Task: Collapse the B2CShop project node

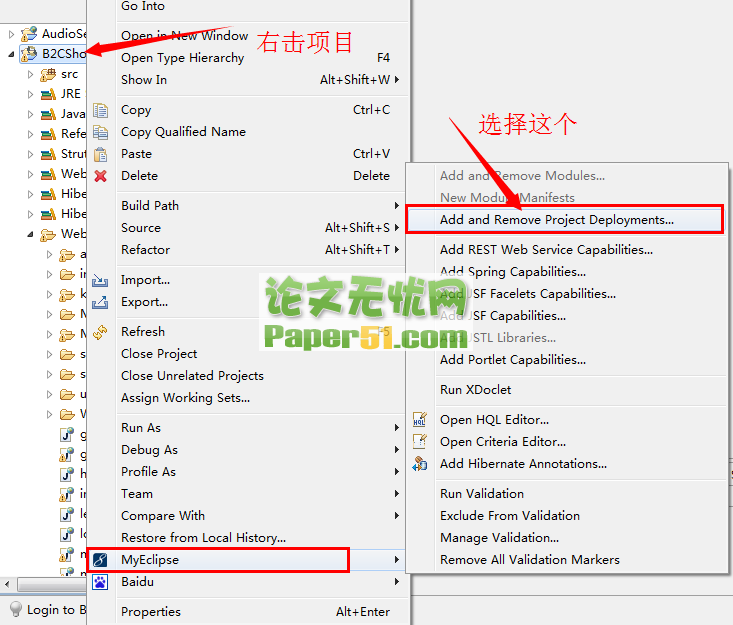Action: pos(11,54)
